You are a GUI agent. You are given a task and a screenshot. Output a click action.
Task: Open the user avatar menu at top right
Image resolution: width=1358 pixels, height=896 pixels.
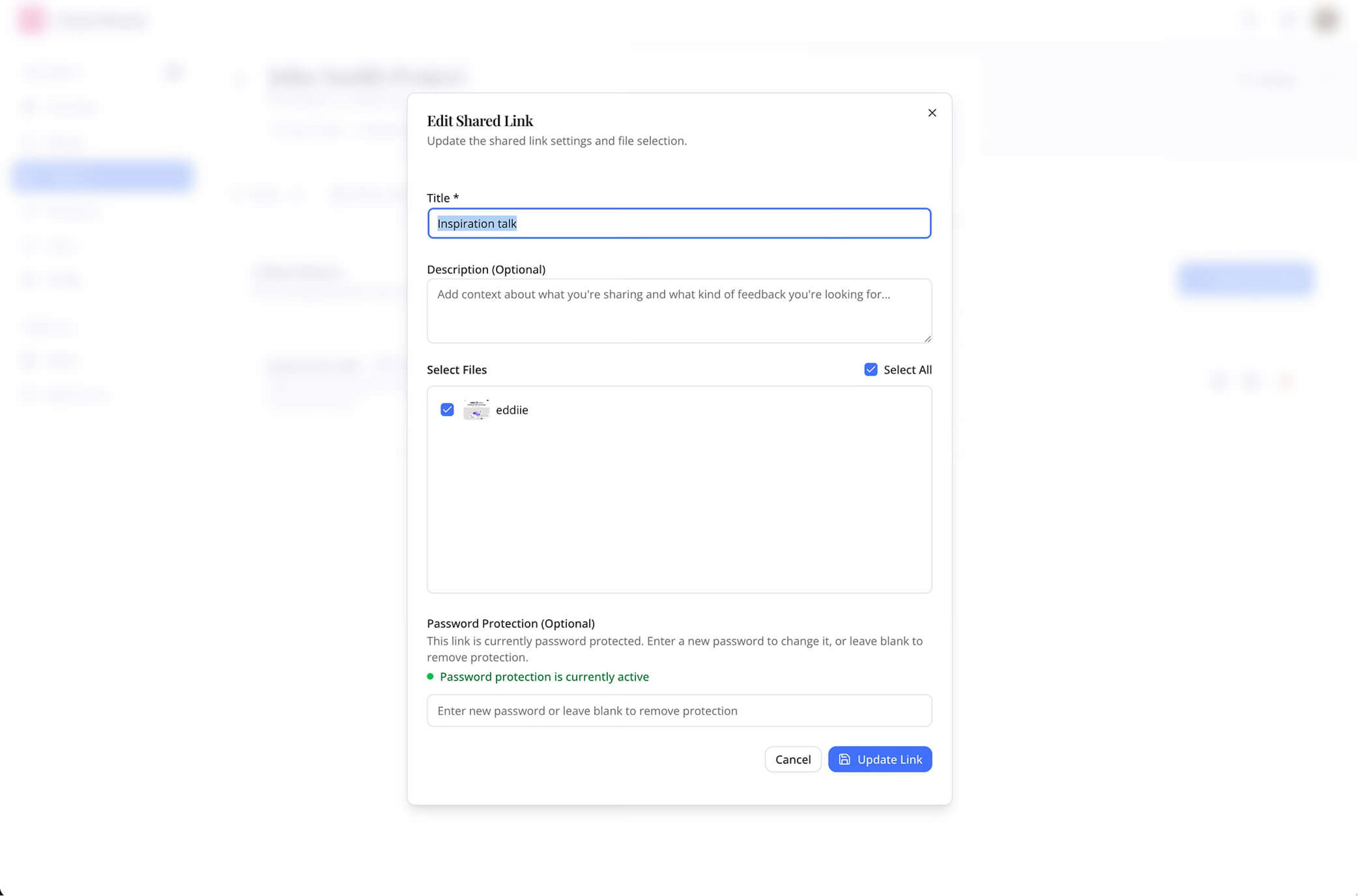[x=1325, y=20]
